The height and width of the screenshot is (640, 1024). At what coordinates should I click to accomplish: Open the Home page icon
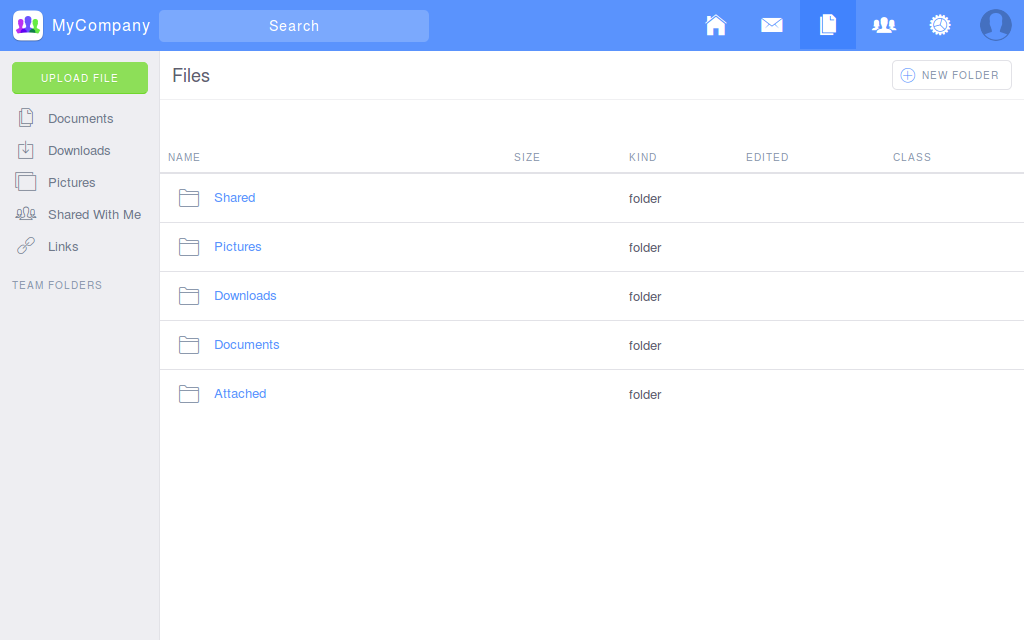pos(716,25)
